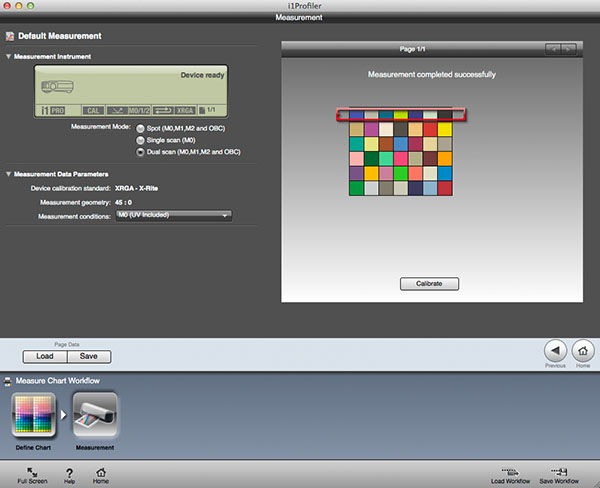Click the macOS zoom (green) window button
The height and width of the screenshot is (488, 600).
[x=31, y=6]
